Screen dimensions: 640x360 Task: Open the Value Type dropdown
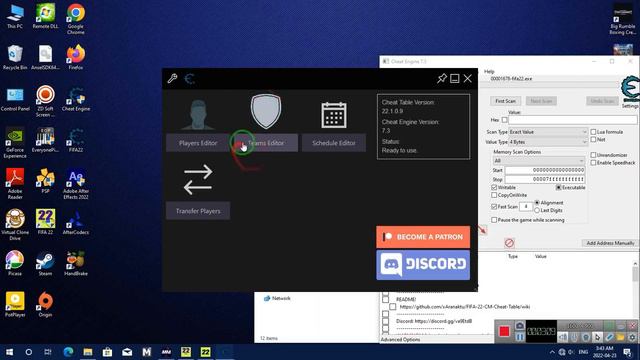tap(548, 142)
